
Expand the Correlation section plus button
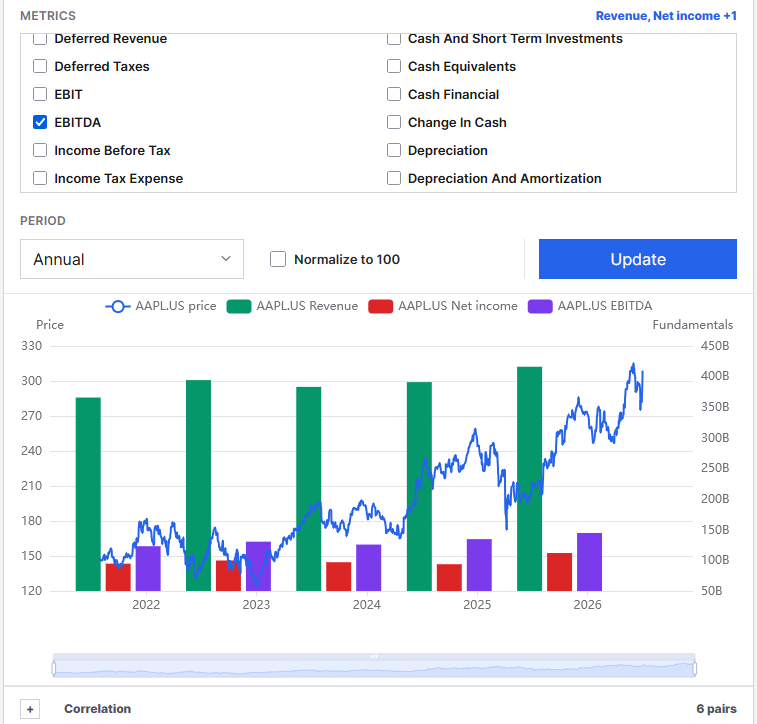coord(30,709)
